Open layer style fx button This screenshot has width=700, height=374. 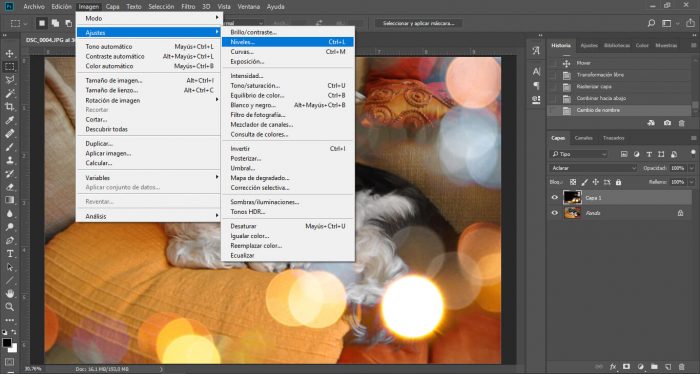[613, 367]
